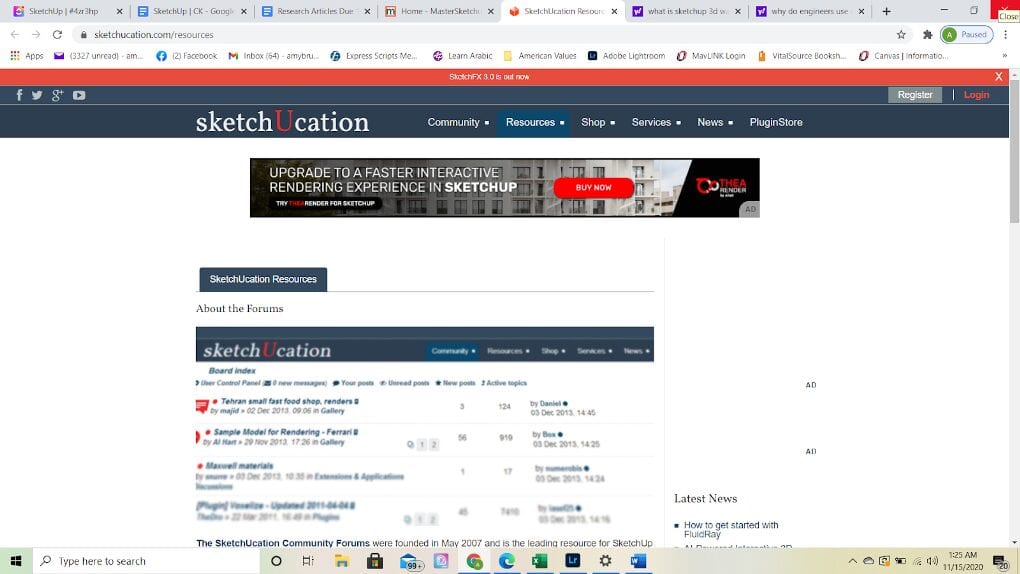Dismiss the SketchFX 3.0 red banner
The height and width of the screenshot is (574, 1020).
tap(999, 77)
